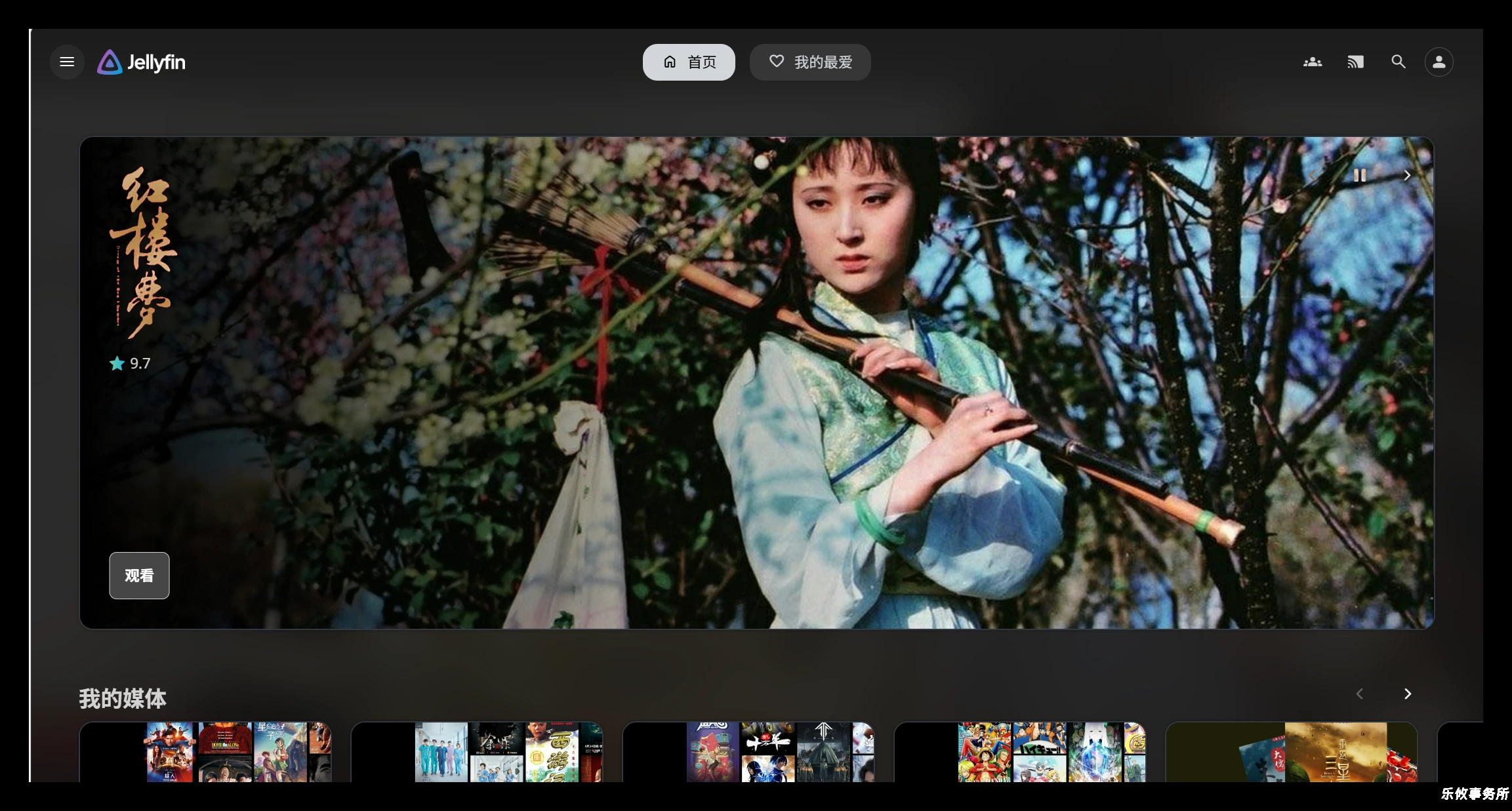The image size is (1512, 811).
Task: Open the 我的最爱 favorites tab
Action: (810, 62)
